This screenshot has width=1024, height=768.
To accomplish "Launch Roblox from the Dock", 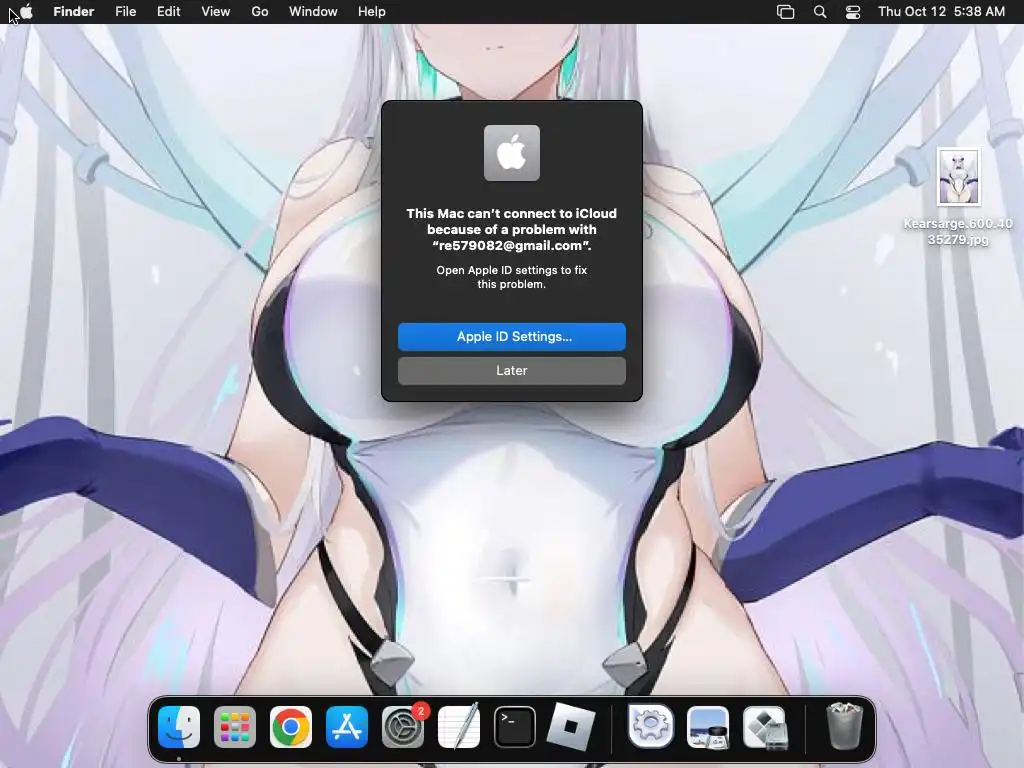I will (571, 727).
